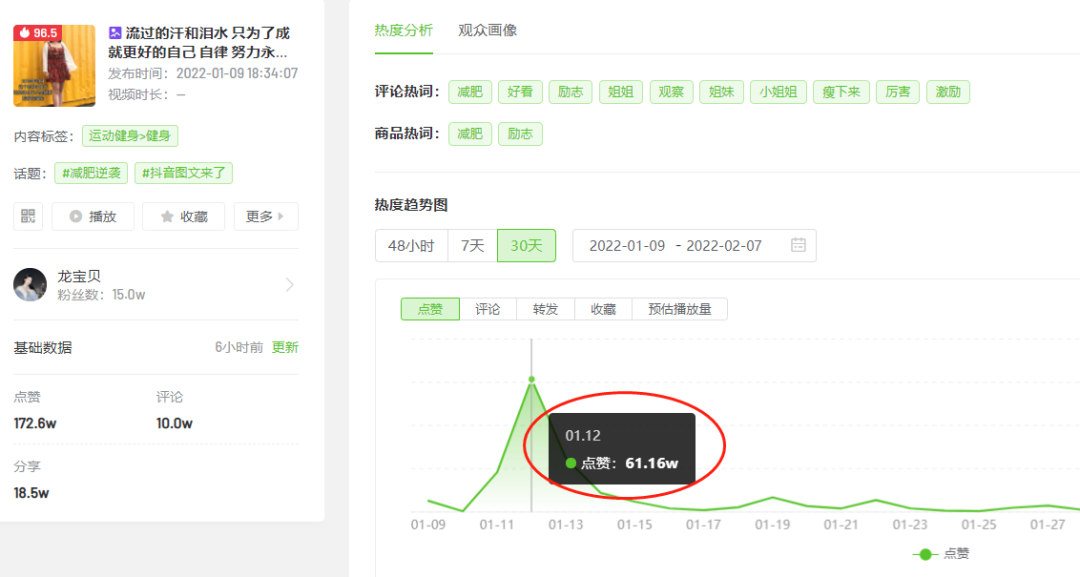1080x577 pixels.
Task: Select the 评论 metric tab
Action: coord(487,309)
